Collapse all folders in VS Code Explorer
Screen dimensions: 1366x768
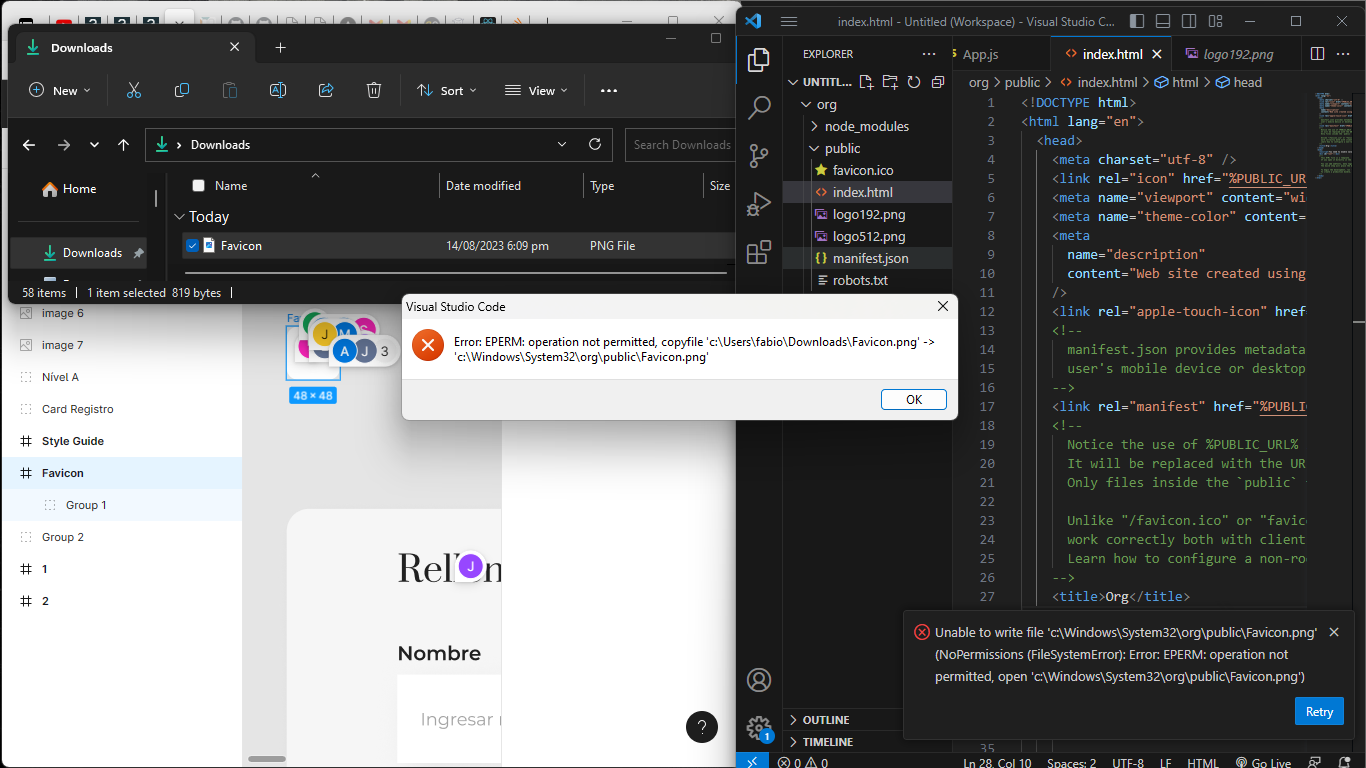tap(938, 82)
